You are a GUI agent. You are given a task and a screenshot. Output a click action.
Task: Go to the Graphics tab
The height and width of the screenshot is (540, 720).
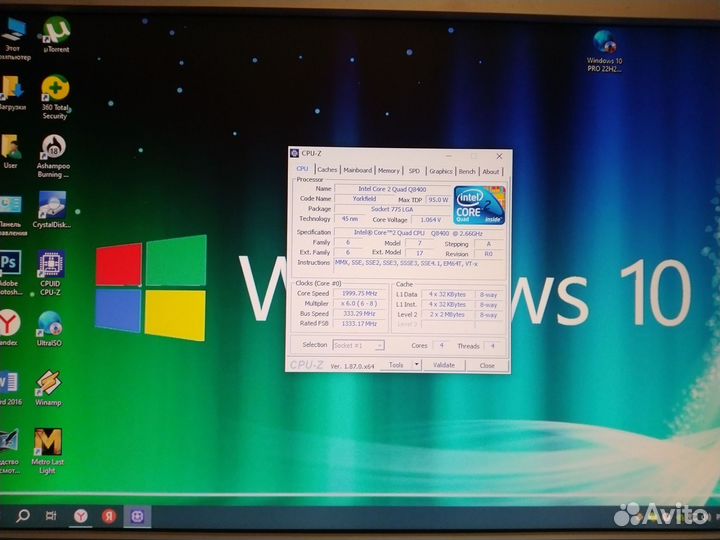(x=441, y=171)
